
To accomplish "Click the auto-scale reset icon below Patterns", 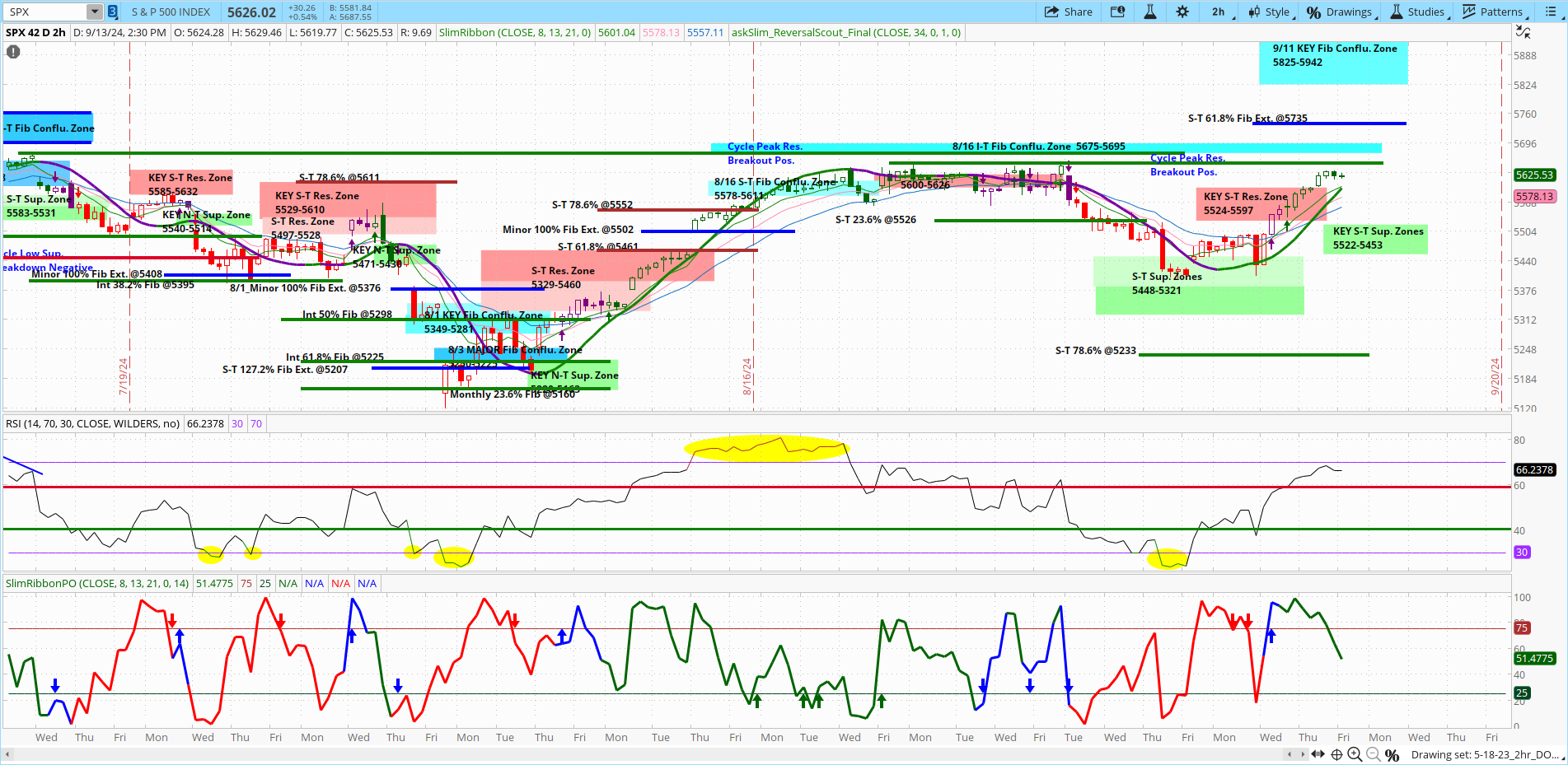I will [x=1524, y=31].
